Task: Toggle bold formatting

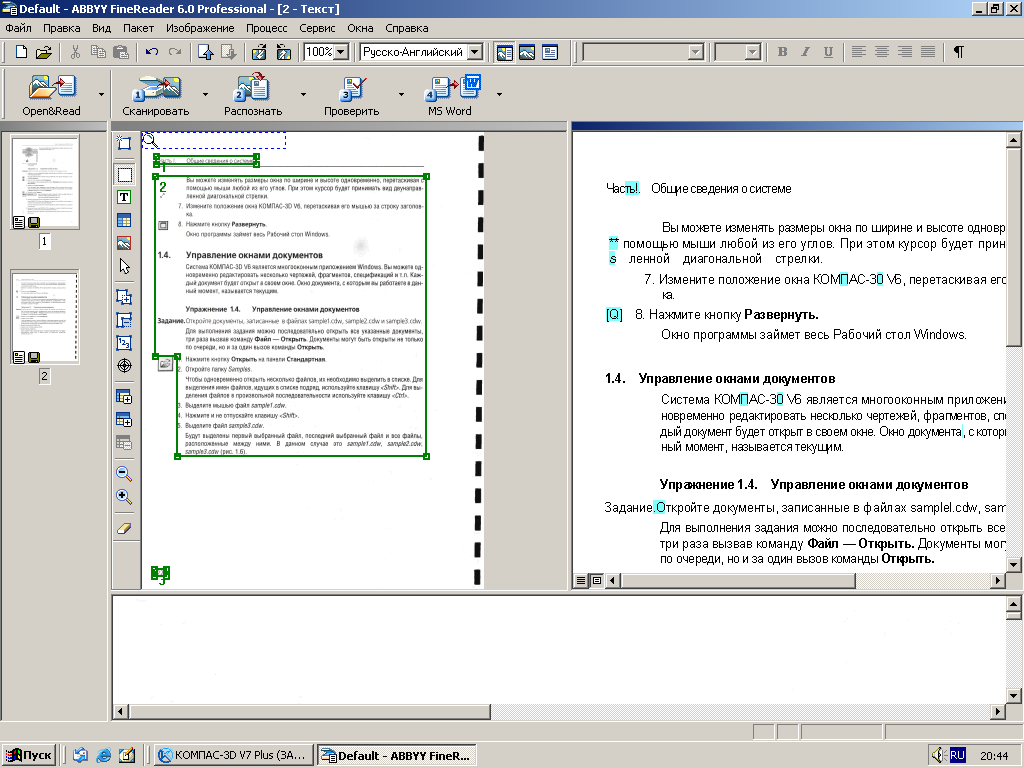Action: (x=782, y=52)
